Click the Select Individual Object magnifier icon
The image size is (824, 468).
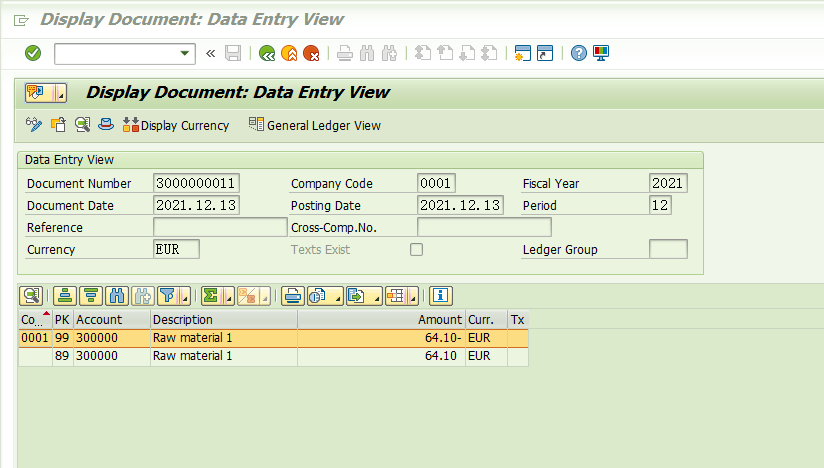click(x=83, y=124)
